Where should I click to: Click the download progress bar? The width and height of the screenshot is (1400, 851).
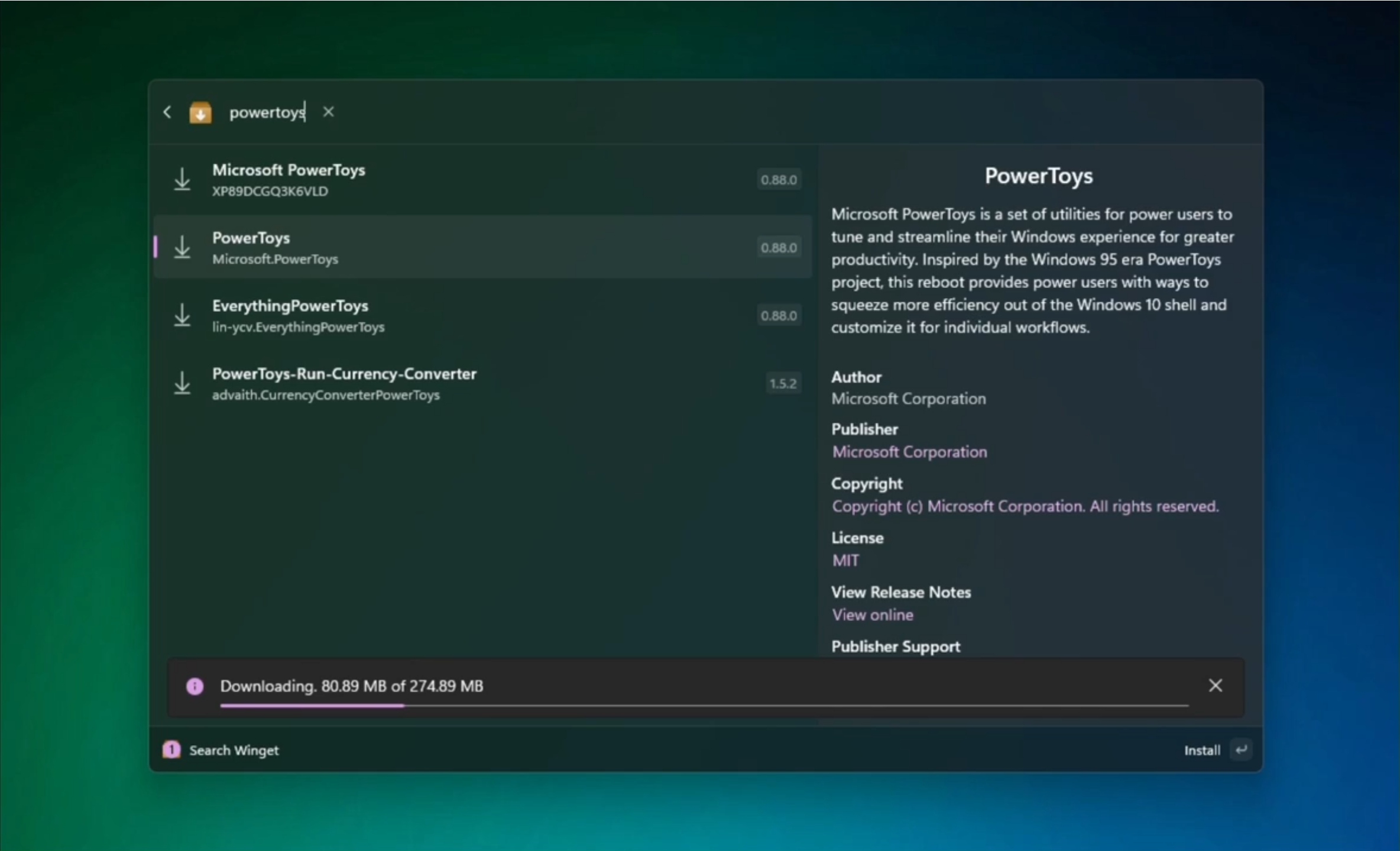coord(704,706)
